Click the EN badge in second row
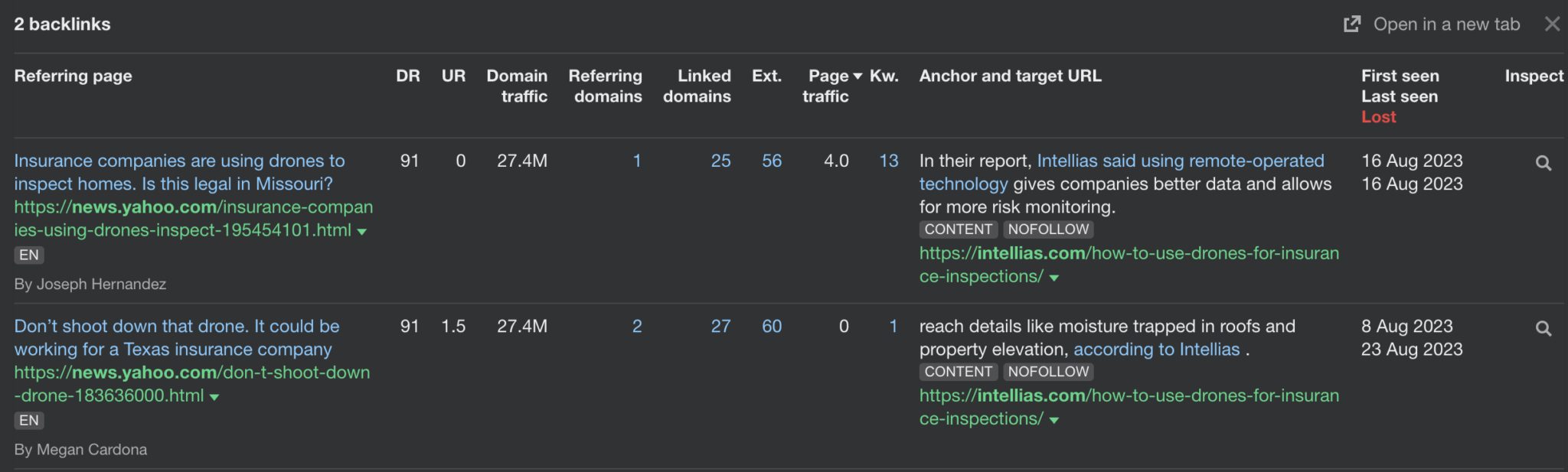The width and height of the screenshot is (1568, 472). tap(29, 420)
